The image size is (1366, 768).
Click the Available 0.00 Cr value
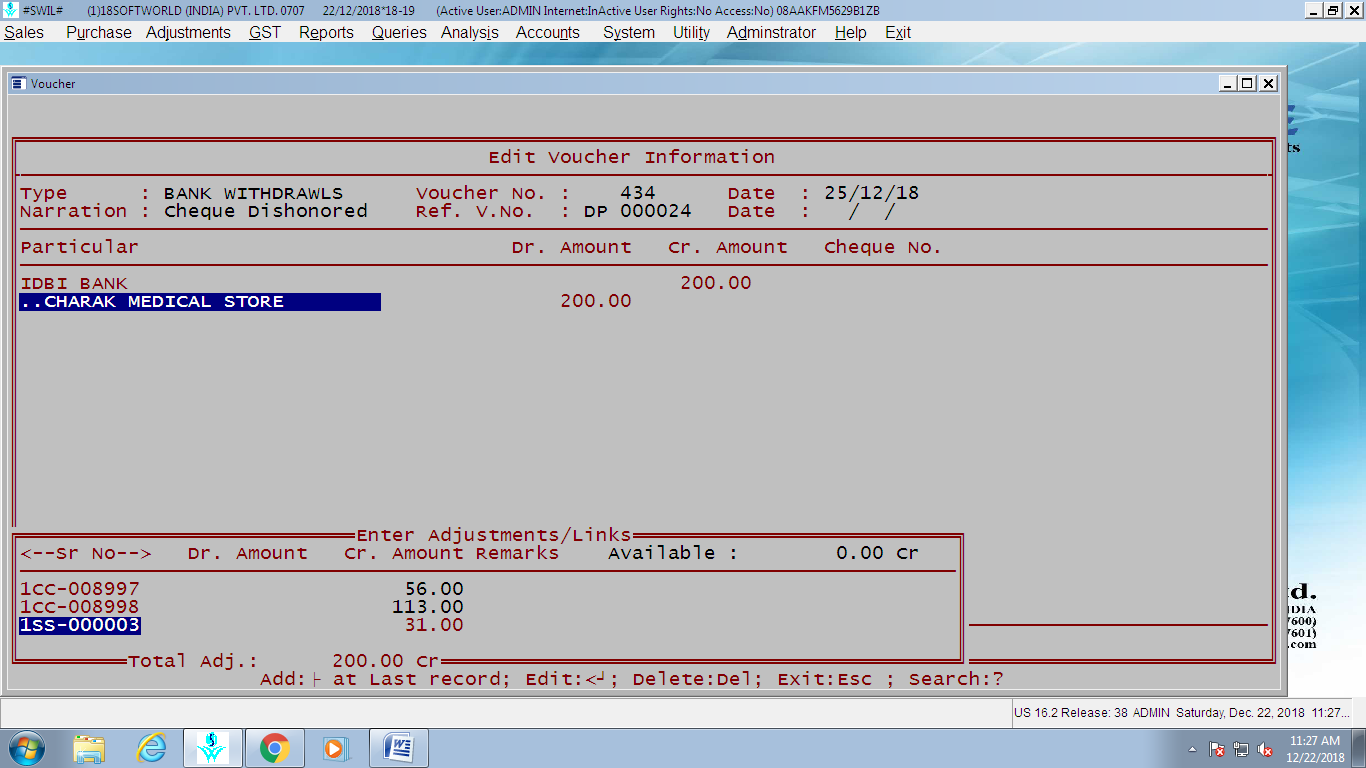point(878,553)
